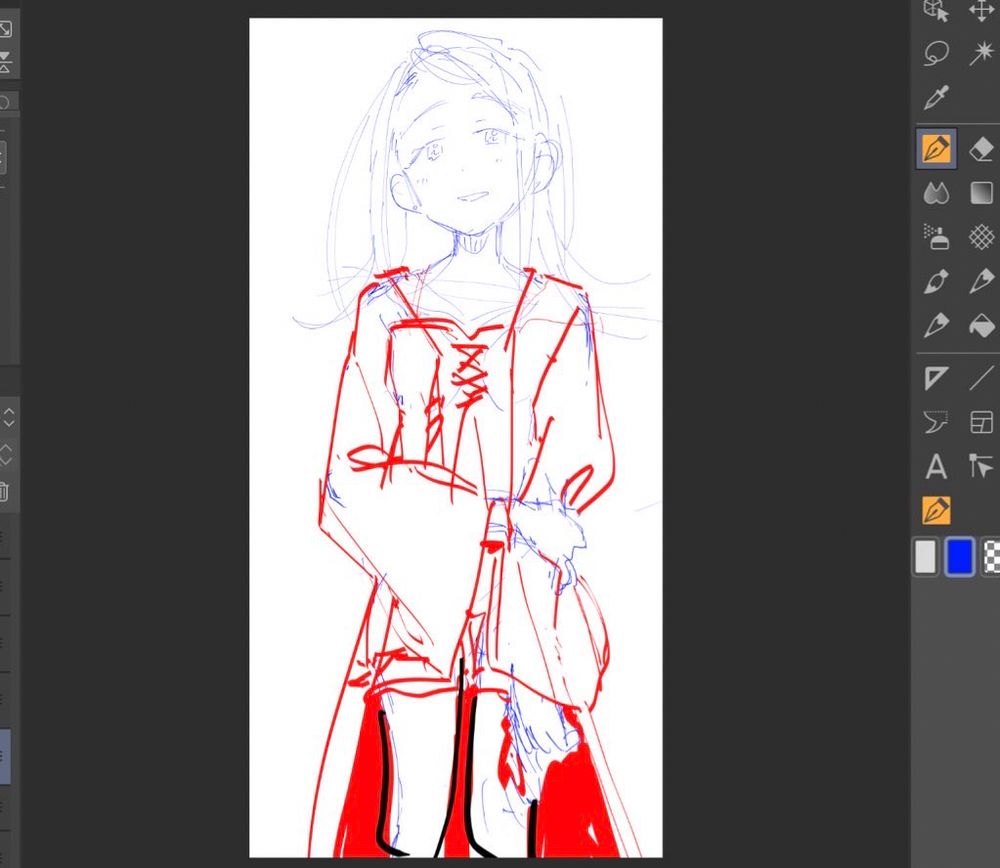Select the Balloon speech bubble tool
1000x868 pixels.
(936, 422)
